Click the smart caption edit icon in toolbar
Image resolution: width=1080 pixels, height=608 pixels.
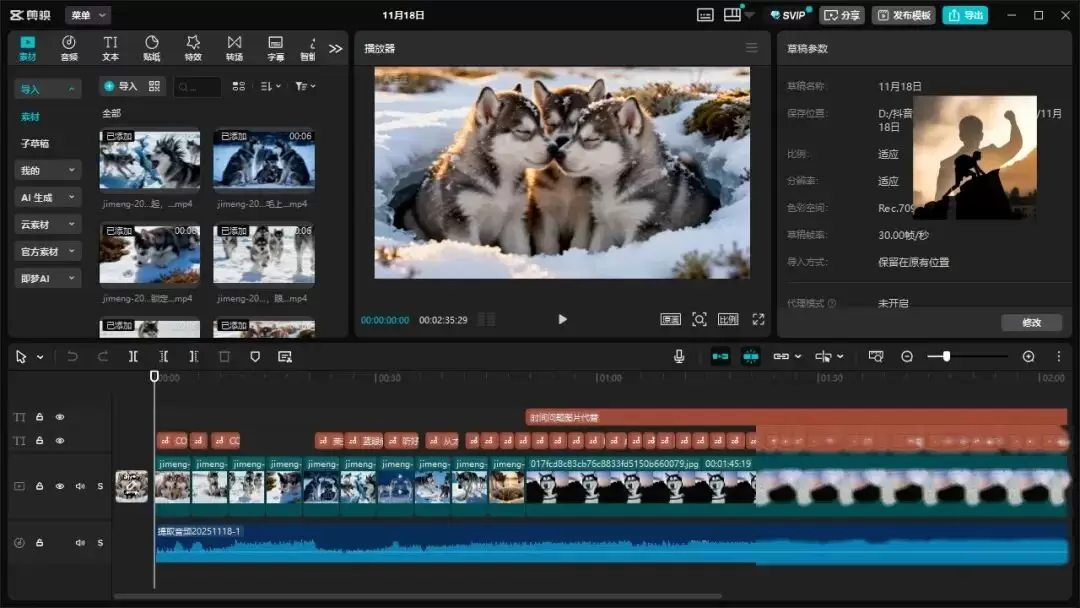click(x=284, y=357)
